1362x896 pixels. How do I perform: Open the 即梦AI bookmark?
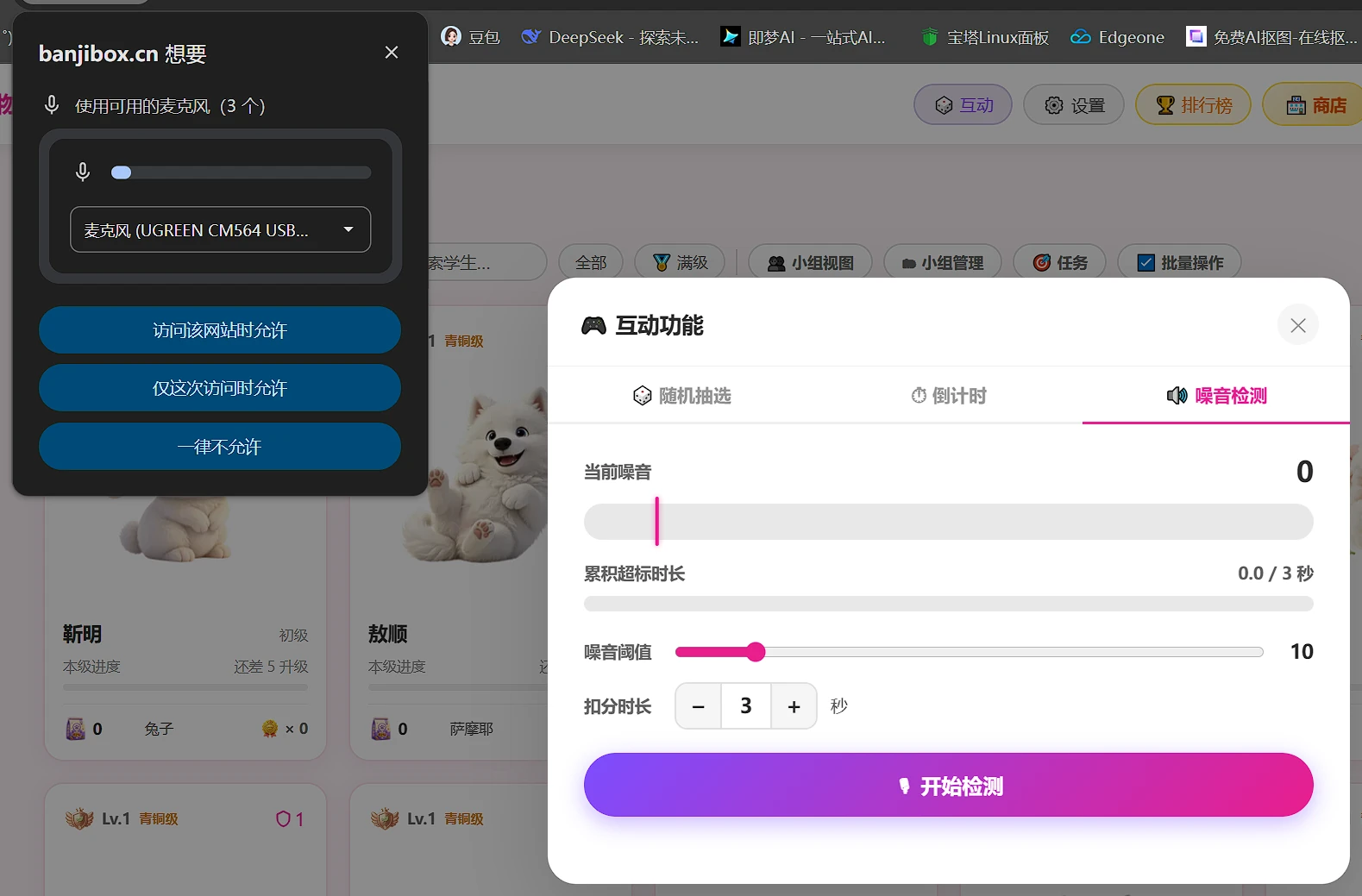[803, 37]
